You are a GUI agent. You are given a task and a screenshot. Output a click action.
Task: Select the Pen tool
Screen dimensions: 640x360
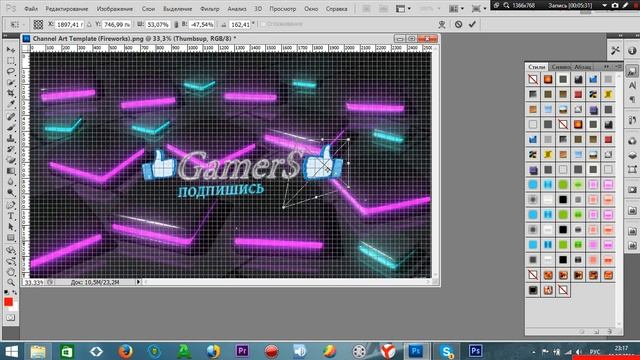coord(11,205)
